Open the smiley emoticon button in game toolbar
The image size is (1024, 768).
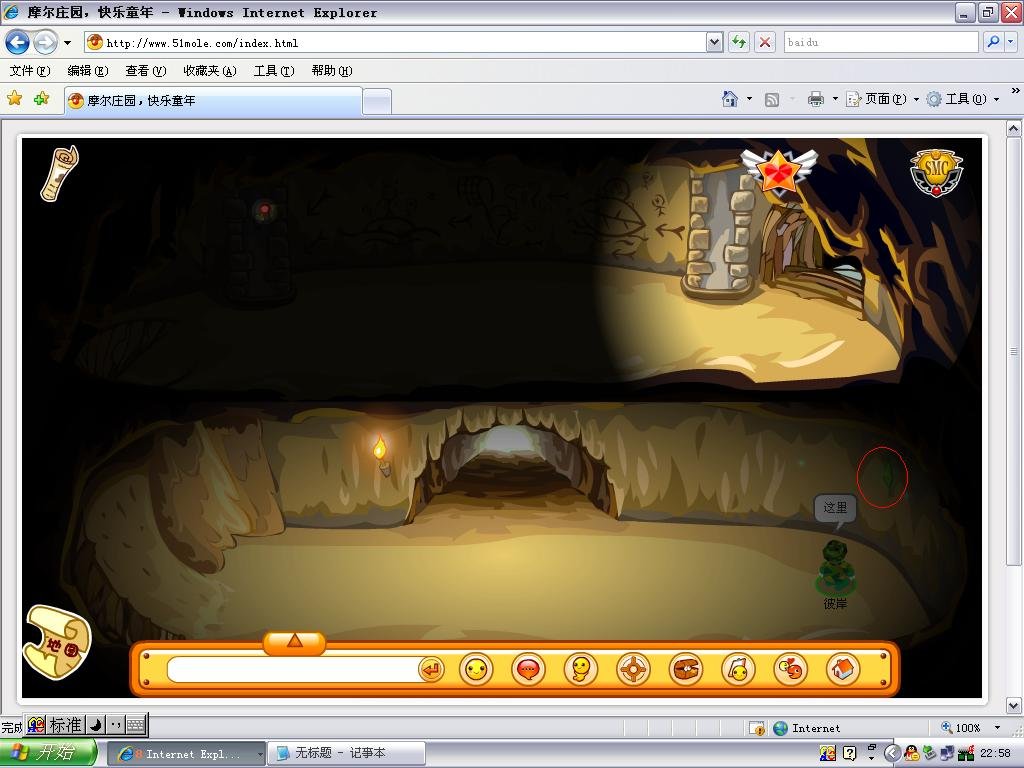pyautogui.click(x=476, y=669)
